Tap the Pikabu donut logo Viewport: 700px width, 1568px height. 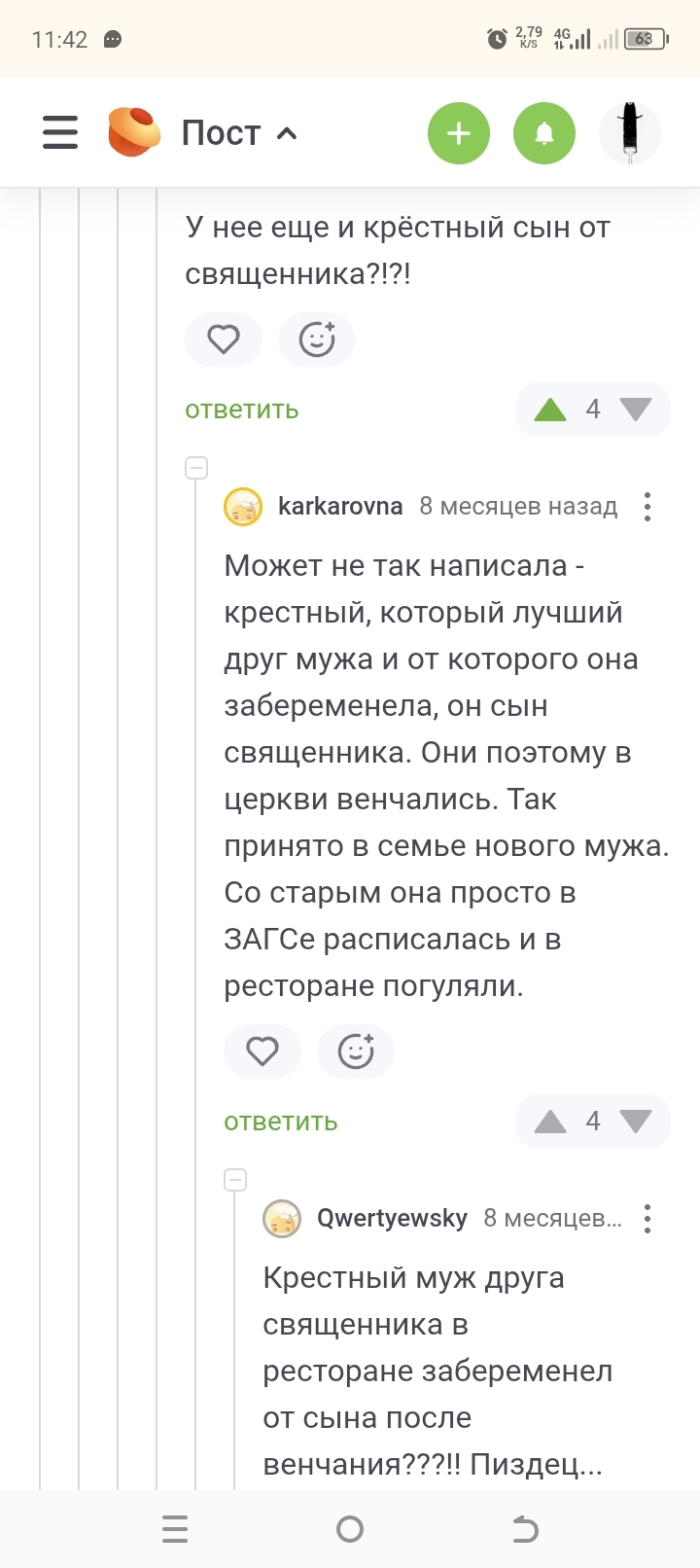click(x=134, y=132)
